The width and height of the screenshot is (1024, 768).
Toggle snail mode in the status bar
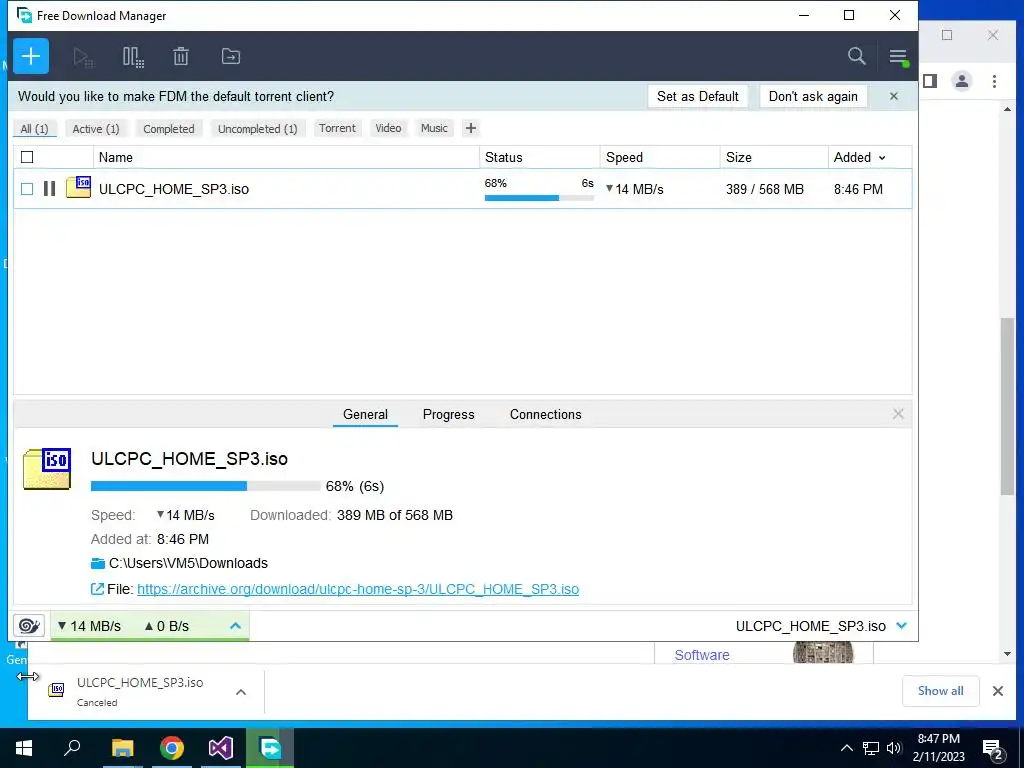(x=29, y=626)
